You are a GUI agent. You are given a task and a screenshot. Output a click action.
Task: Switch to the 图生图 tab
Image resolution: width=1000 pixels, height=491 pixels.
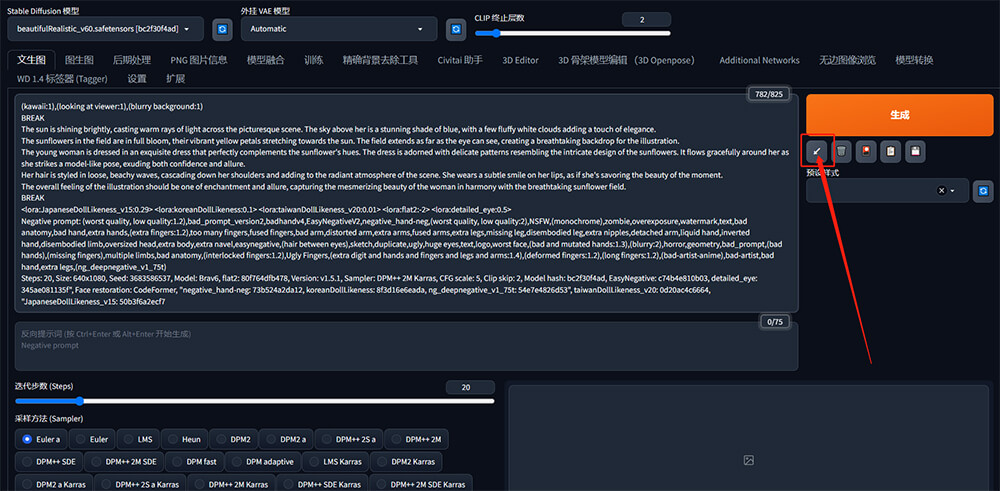click(x=79, y=60)
